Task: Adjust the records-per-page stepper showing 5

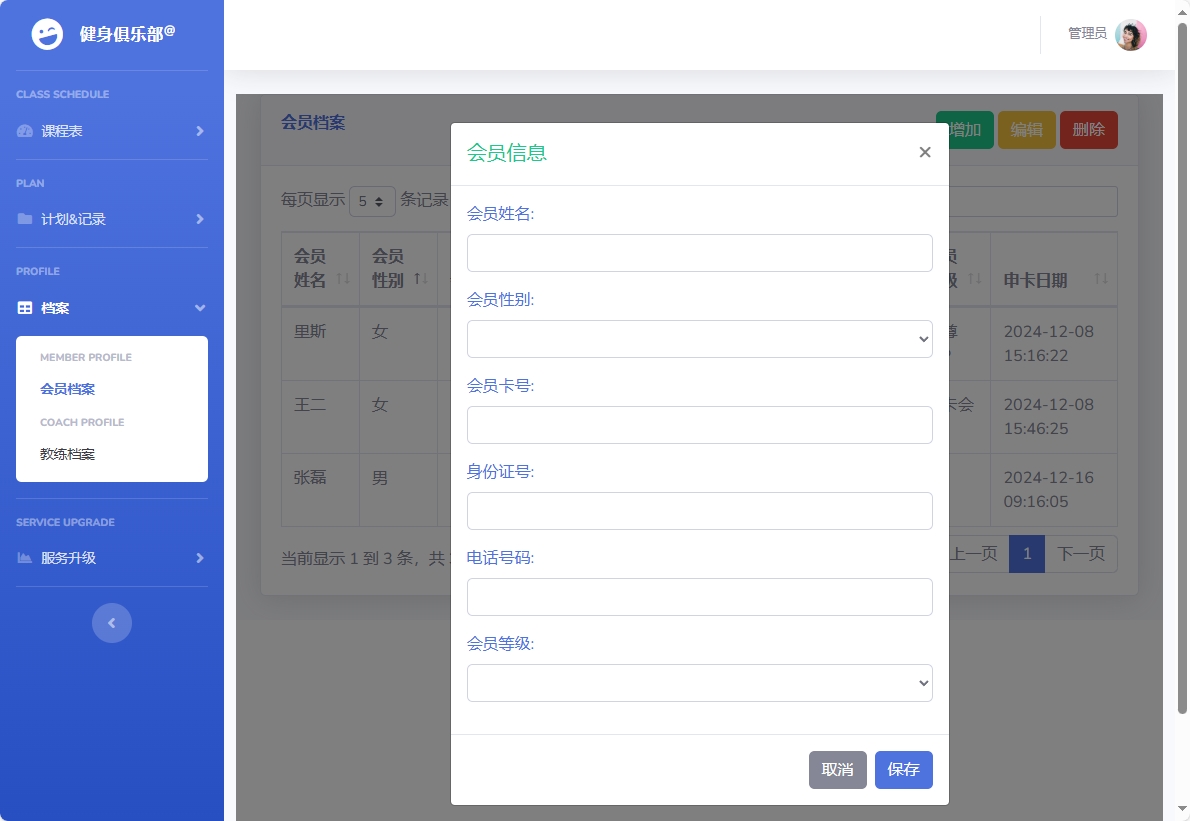Action: [372, 201]
